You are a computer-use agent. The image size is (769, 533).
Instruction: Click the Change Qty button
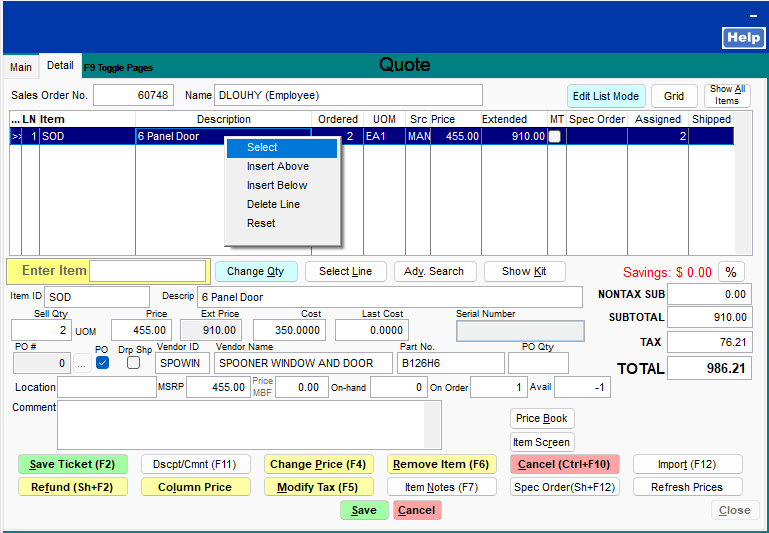(x=255, y=271)
